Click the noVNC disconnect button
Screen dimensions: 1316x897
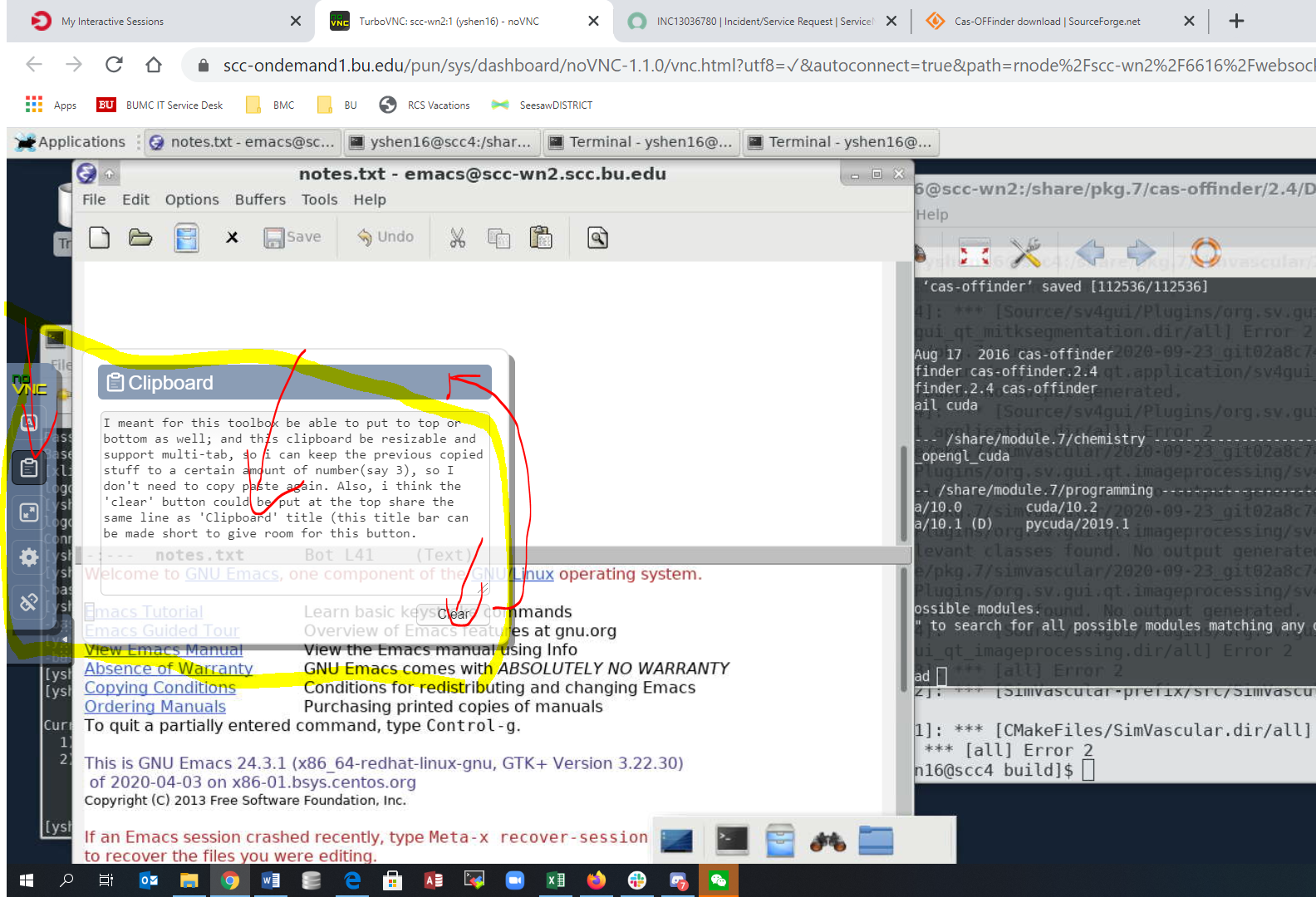(29, 602)
